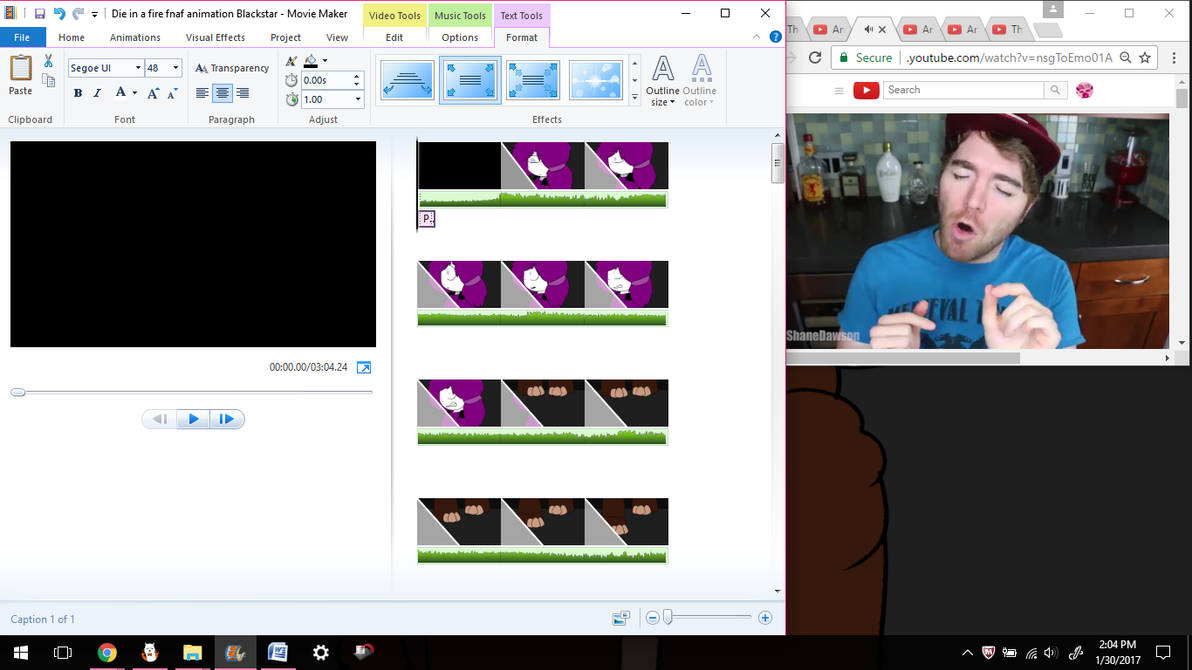Image resolution: width=1192 pixels, height=670 pixels.
Task: Switch to the Visual Effects tab
Action: coord(215,37)
